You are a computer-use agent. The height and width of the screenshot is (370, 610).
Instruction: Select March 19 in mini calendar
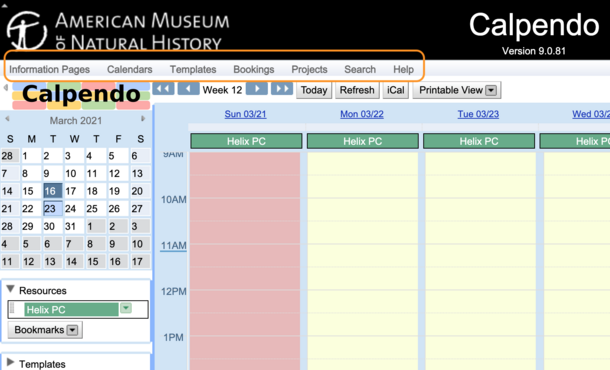point(117,191)
